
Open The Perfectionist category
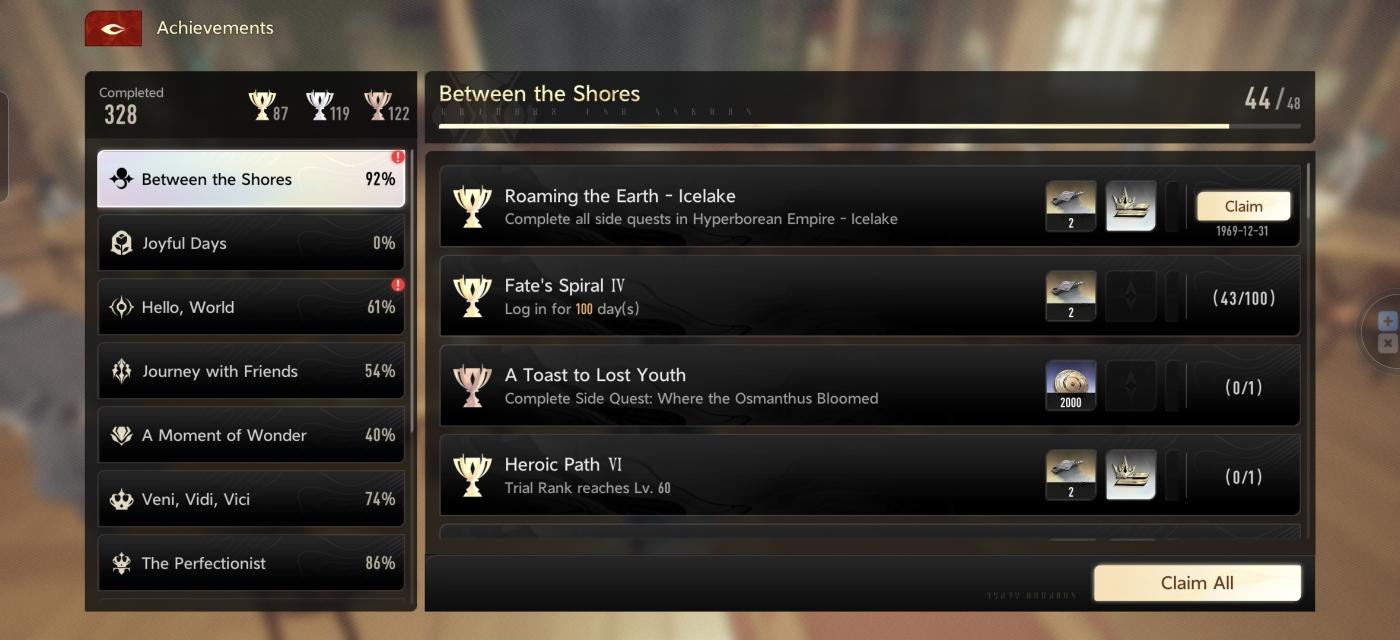point(251,563)
